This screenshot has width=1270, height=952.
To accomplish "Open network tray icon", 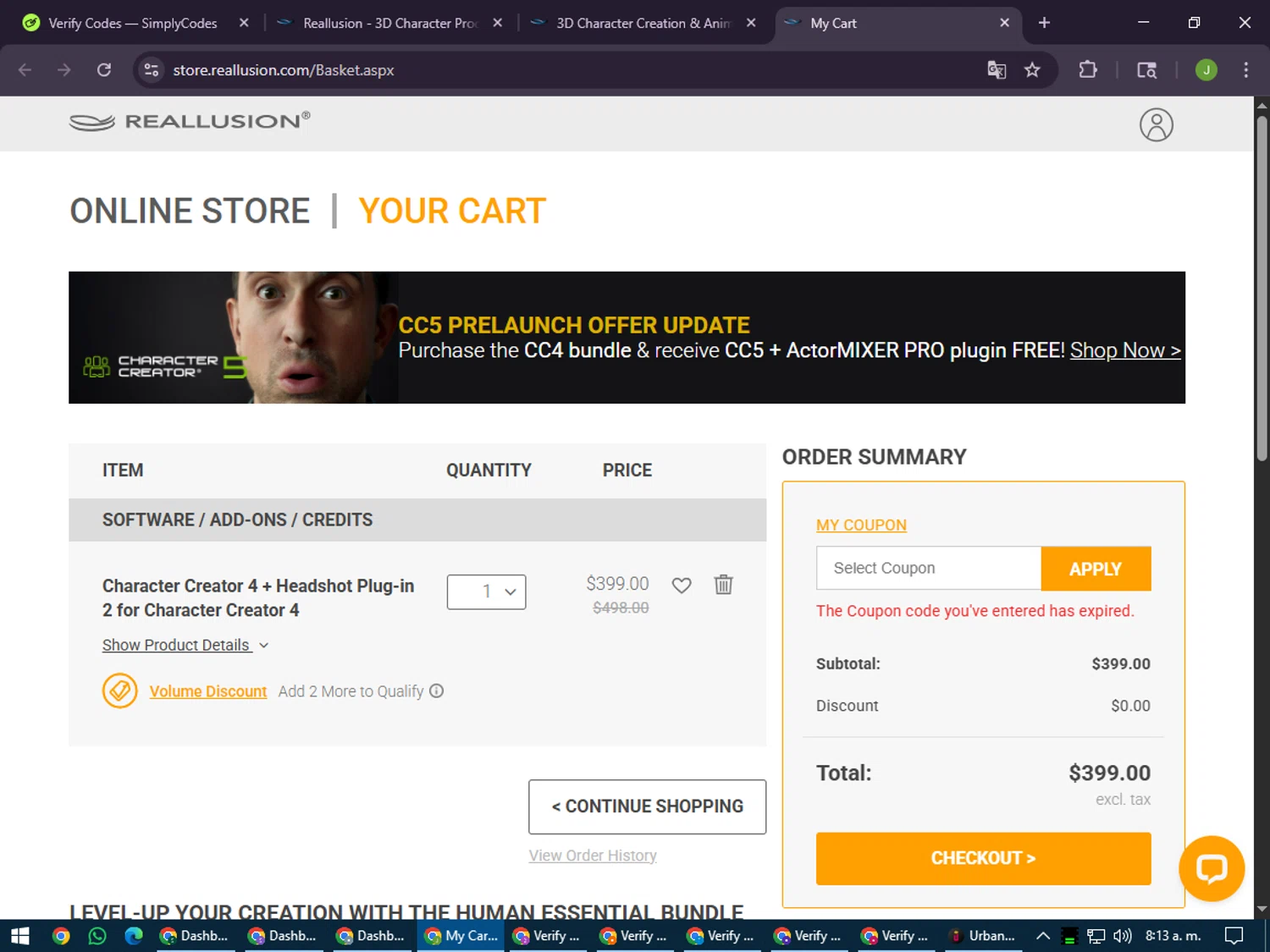I will coord(1096,935).
